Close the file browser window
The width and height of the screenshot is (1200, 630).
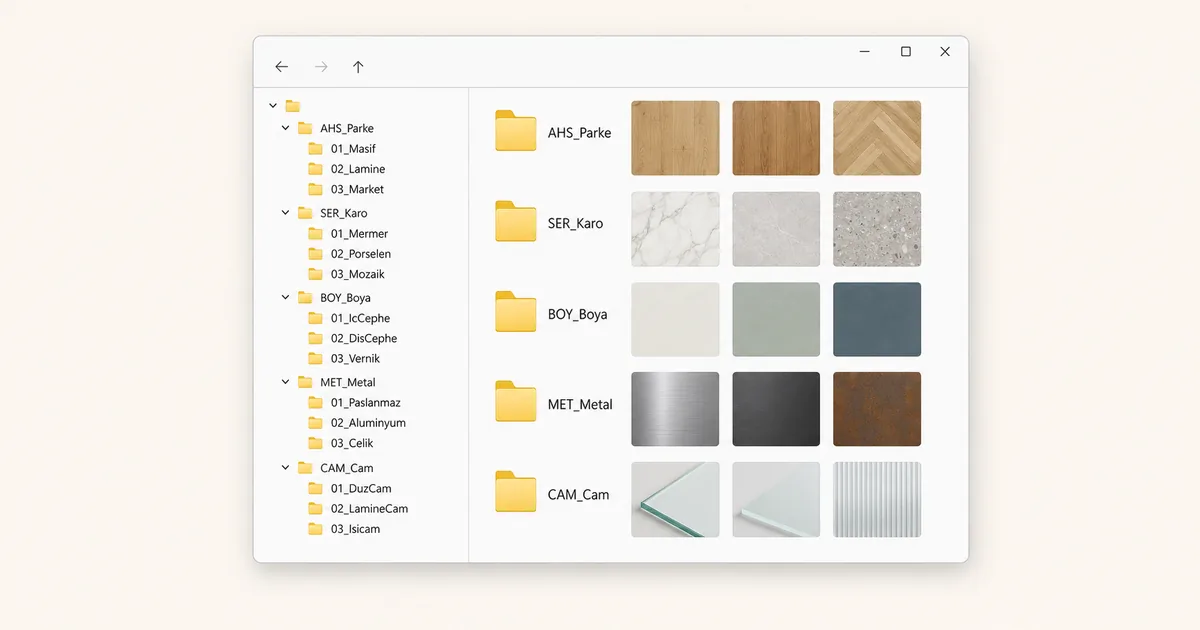945,52
